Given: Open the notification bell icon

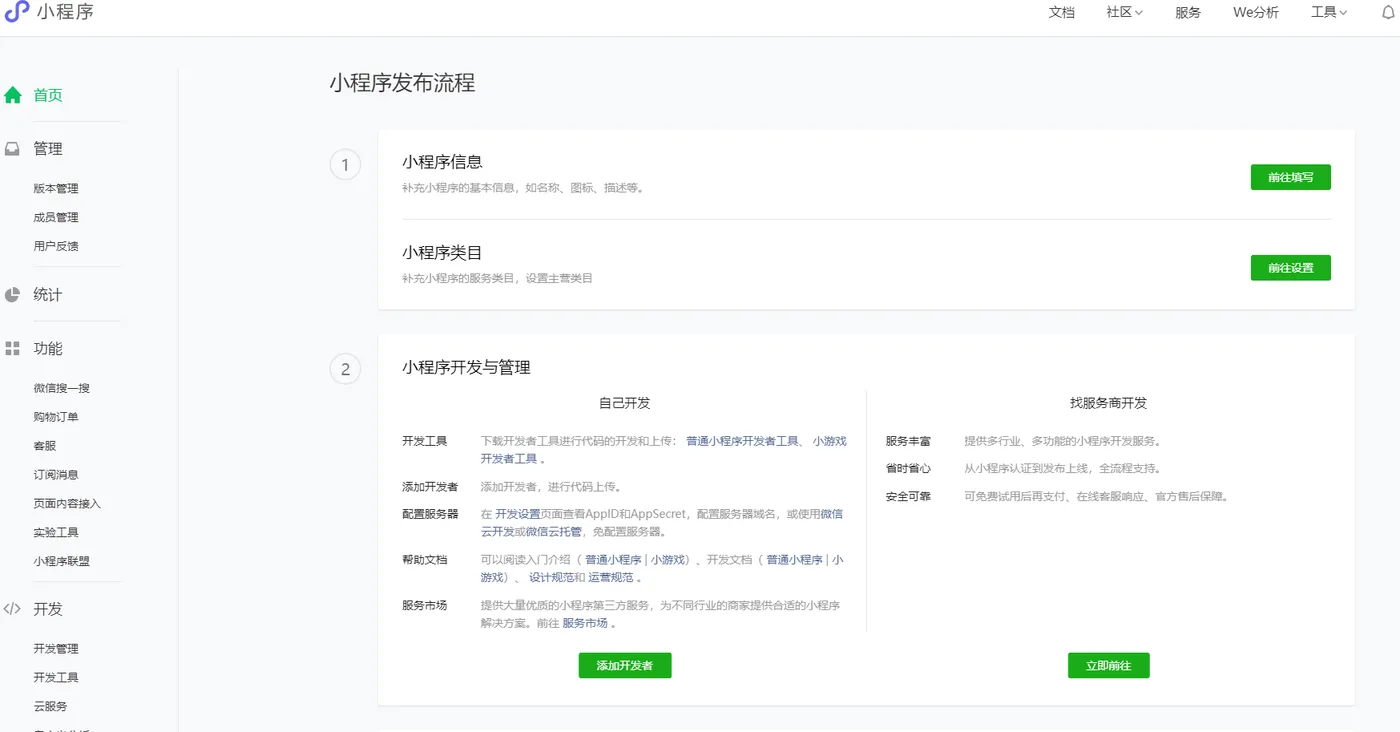Looking at the screenshot, I should click(1387, 12).
